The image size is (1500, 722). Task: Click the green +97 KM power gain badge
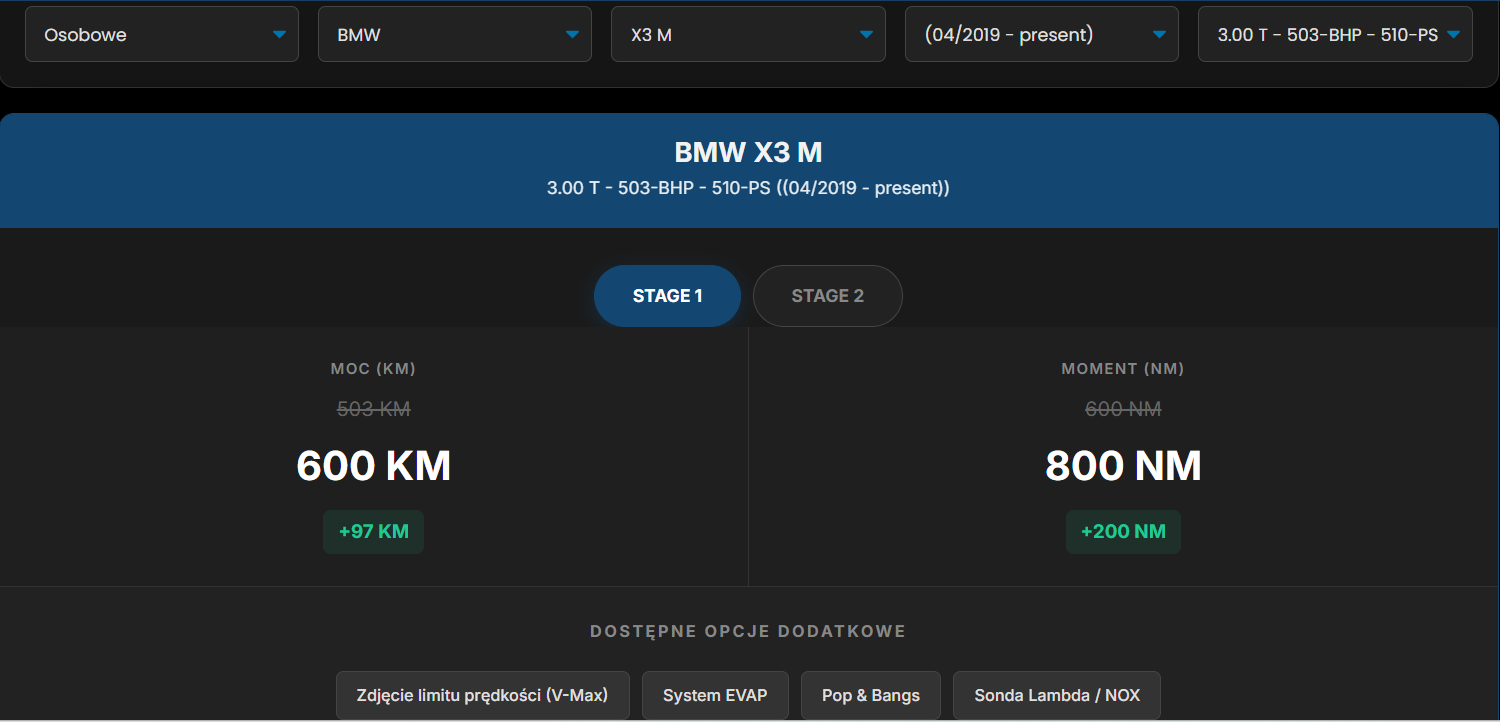[x=373, y=531]
